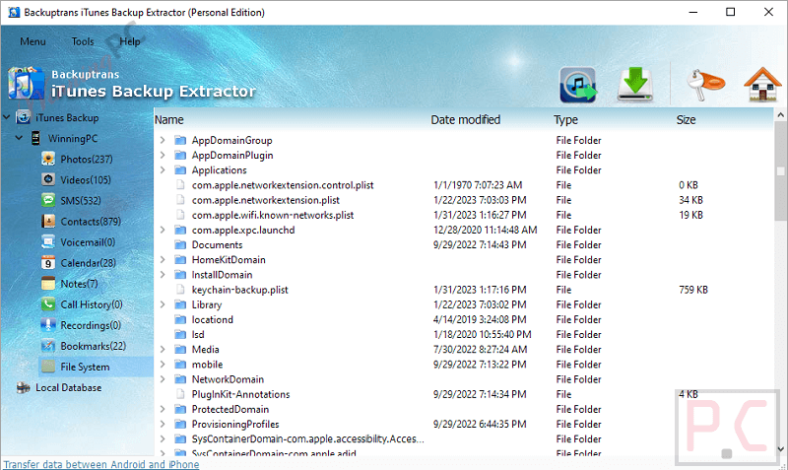Collapse the iTunes Backup tree node
This screenshot has height=470, width=788.
click(7, 117)
